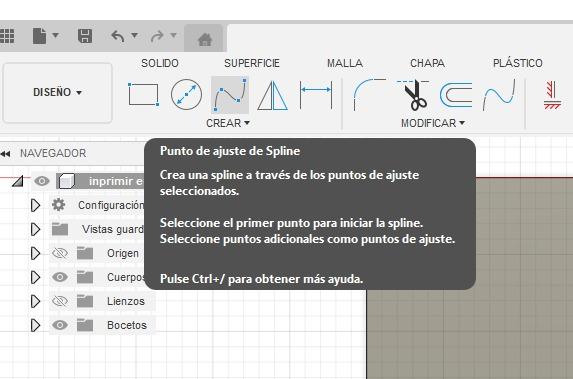This screenshot has width=573, height=379.
Task: Expand the Lienzos folder
Action: pyautogui.click(x=35, y=302)
